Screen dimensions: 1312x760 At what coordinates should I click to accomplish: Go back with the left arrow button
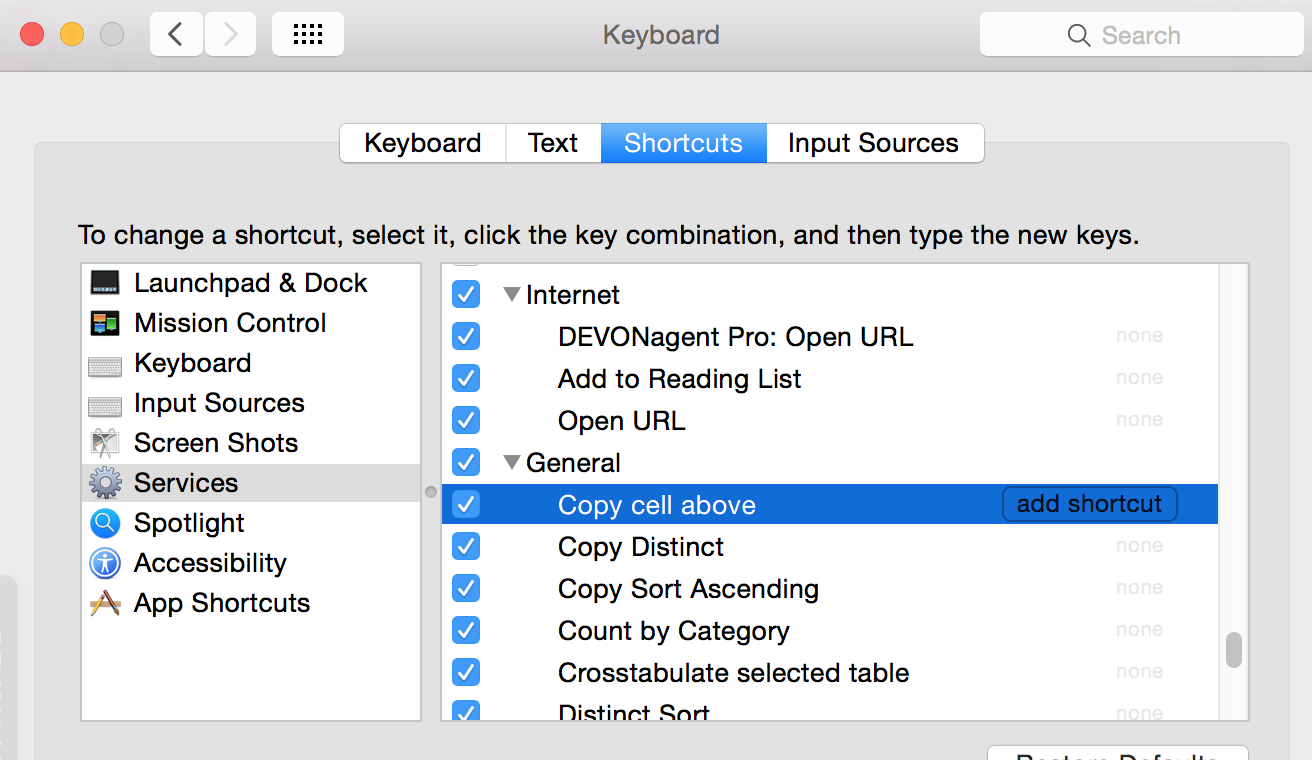[176, 35]
